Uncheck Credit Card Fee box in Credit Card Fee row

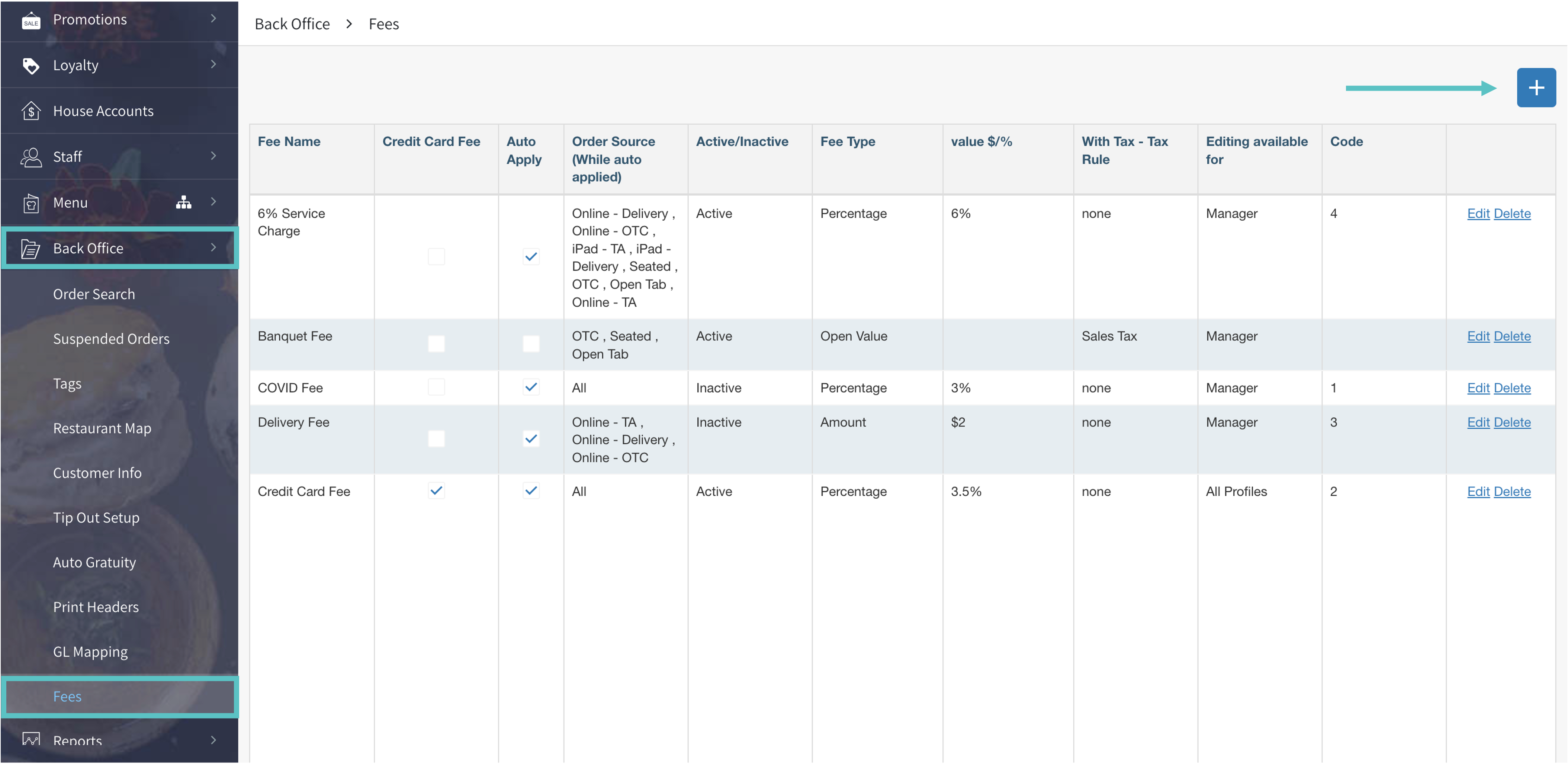point(436,490)
